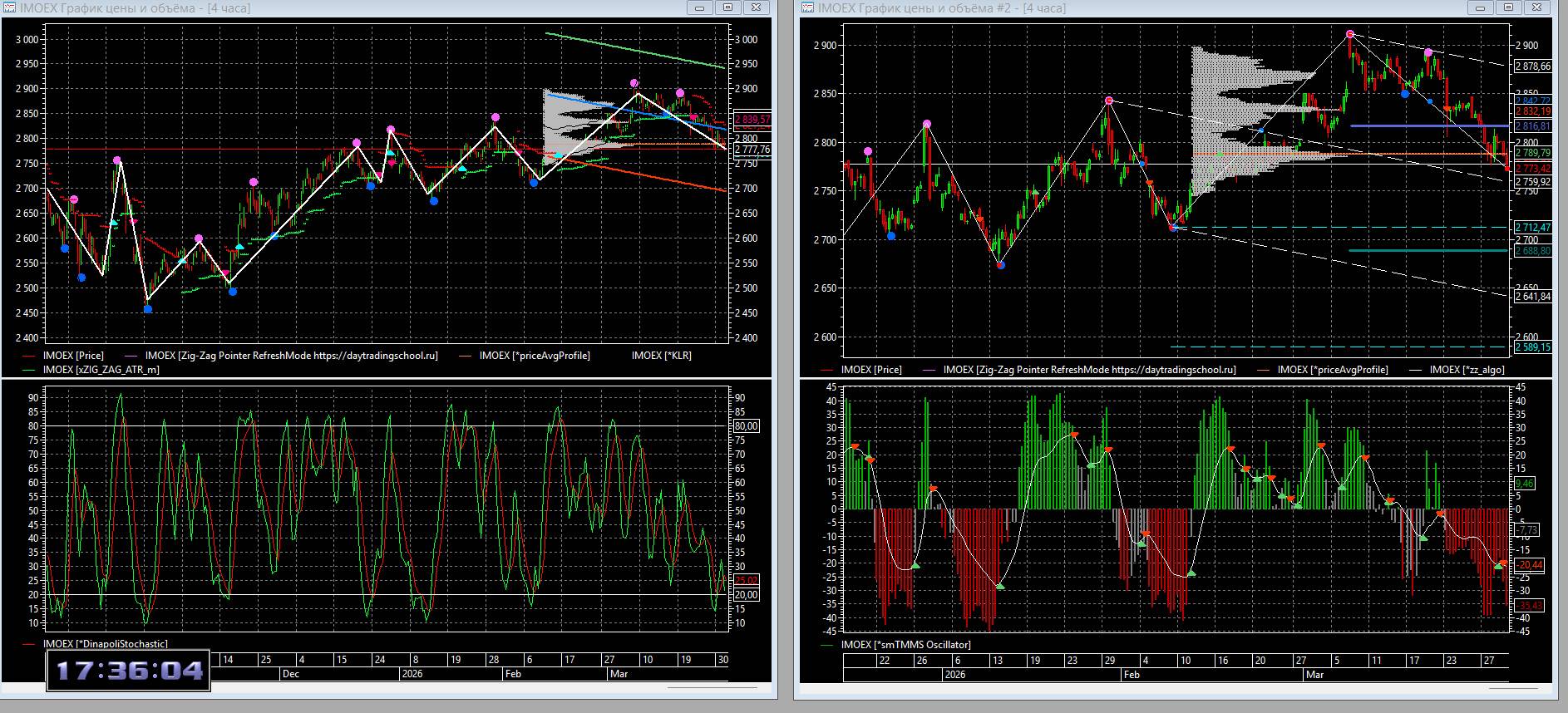Click the Dec month label on the first chart's timeline

click(x=290, y=674)
